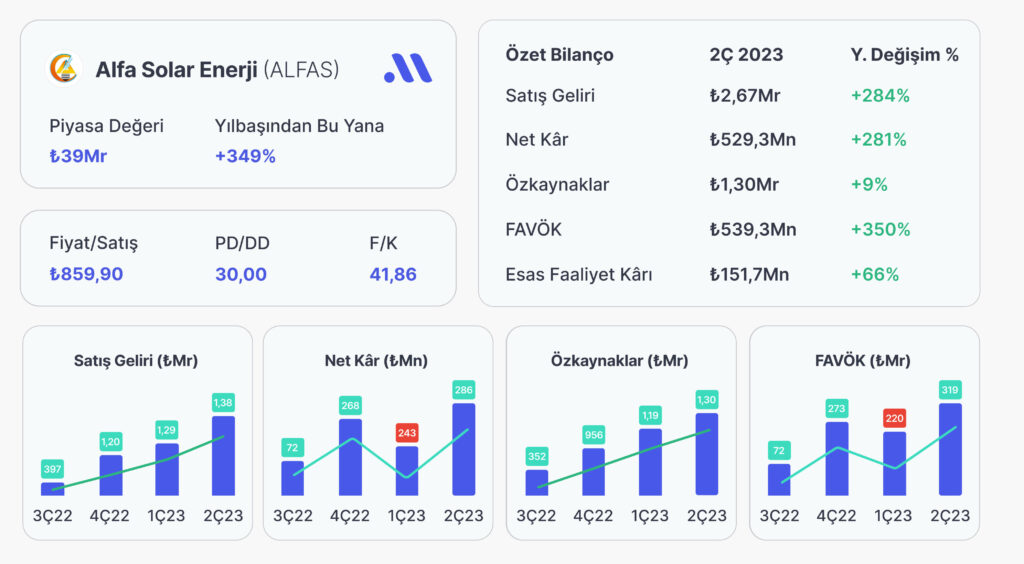The width and height of the screenshot is (1024, 564).
Task: Click the +350% change value
Action: (880, 230)
